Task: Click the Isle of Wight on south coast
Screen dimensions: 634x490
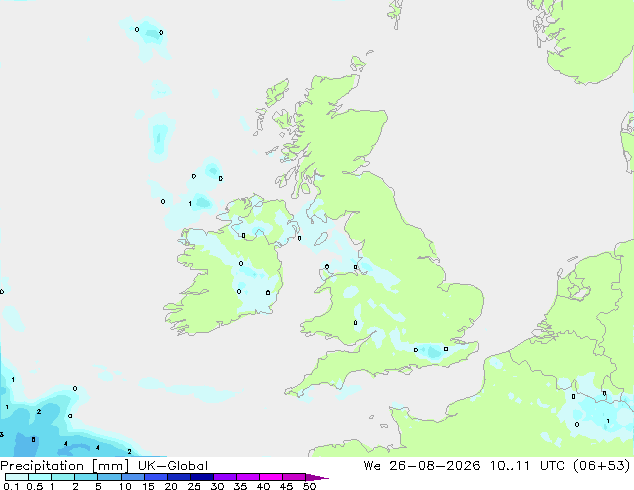Action: coord(407,369)
